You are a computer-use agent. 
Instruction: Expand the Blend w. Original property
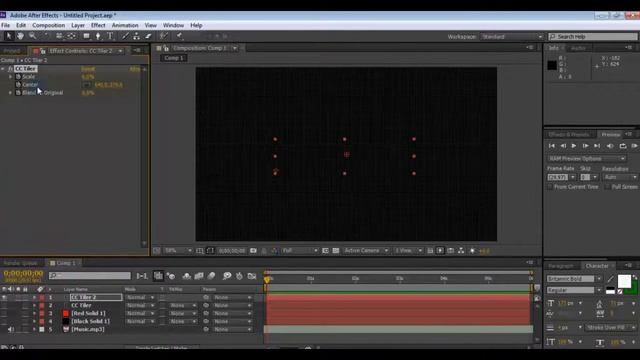(11, 93)
